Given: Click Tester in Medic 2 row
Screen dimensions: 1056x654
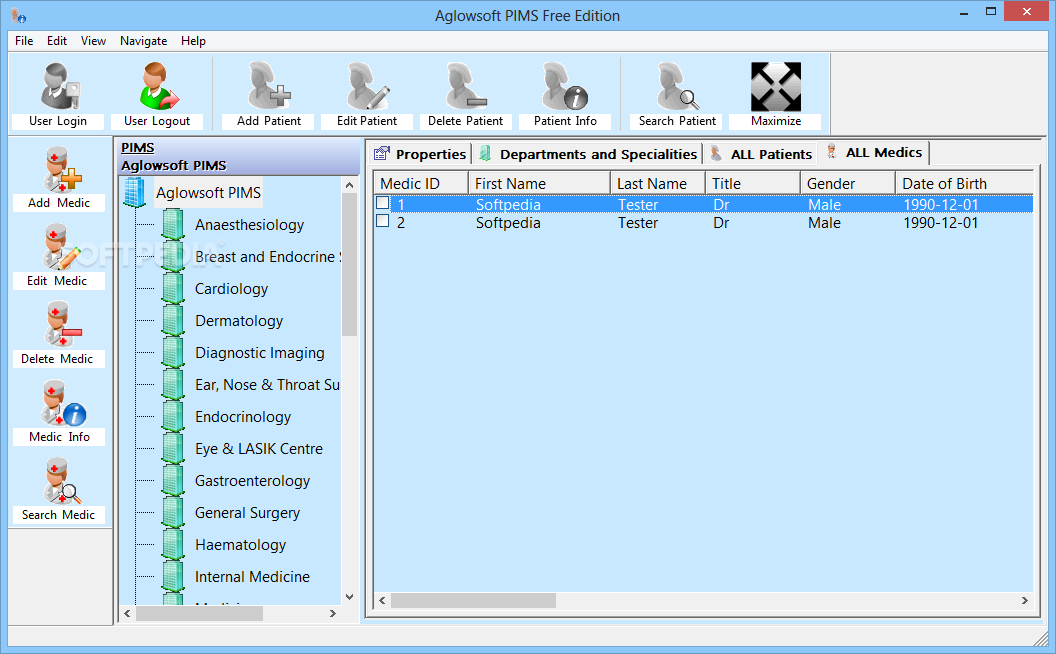Looking at the screenshot, I should [x=637, y=222].
